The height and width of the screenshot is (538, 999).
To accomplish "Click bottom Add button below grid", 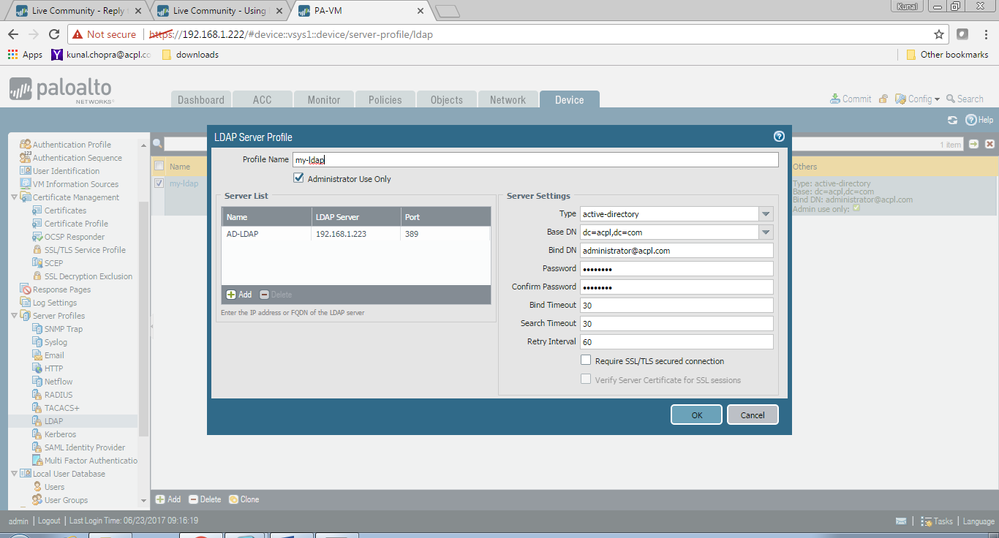I will point(168,499).
